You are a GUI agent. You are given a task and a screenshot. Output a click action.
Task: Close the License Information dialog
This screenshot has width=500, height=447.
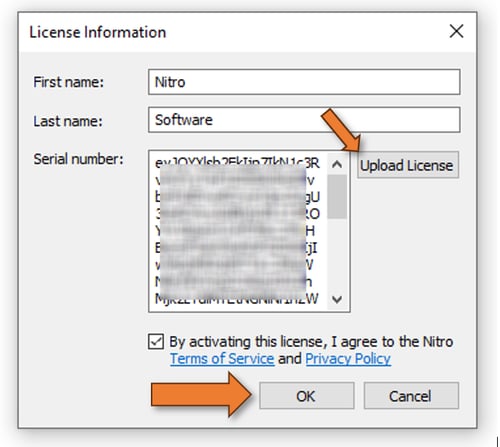456,32
